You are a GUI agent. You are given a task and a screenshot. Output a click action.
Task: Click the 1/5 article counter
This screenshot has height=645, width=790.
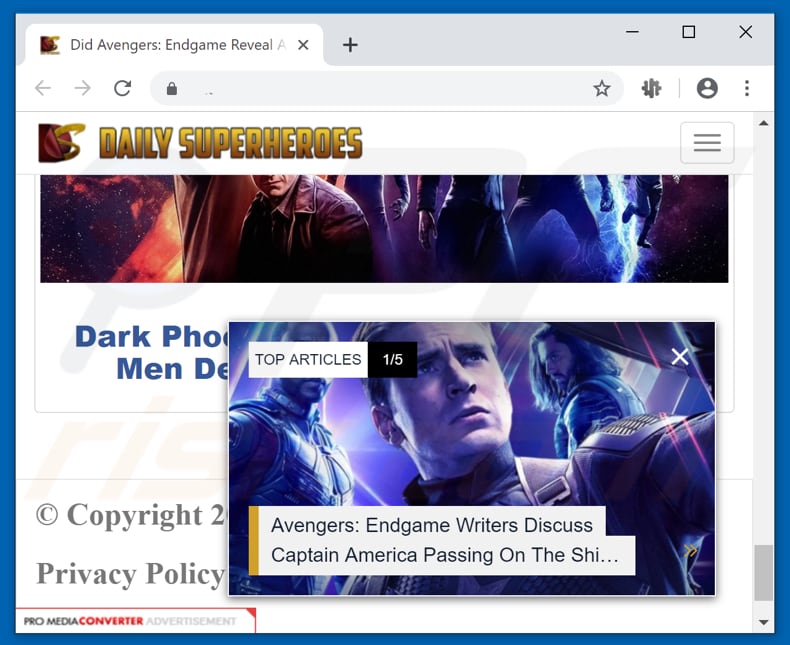pyautogui.click(x=392, y=359)
